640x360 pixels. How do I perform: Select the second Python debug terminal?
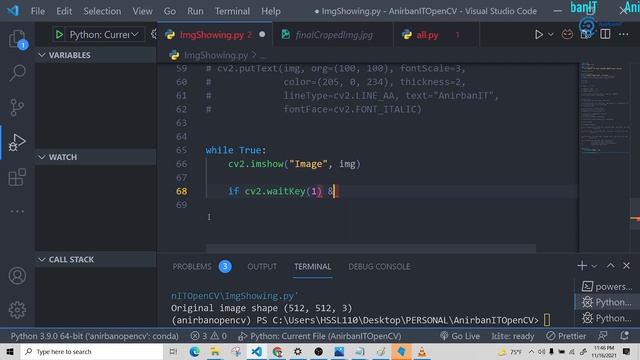click(607, 318)
